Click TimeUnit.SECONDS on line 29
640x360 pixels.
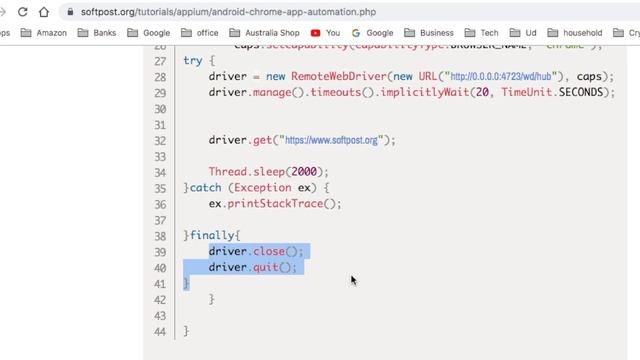[x=552, y=92]
